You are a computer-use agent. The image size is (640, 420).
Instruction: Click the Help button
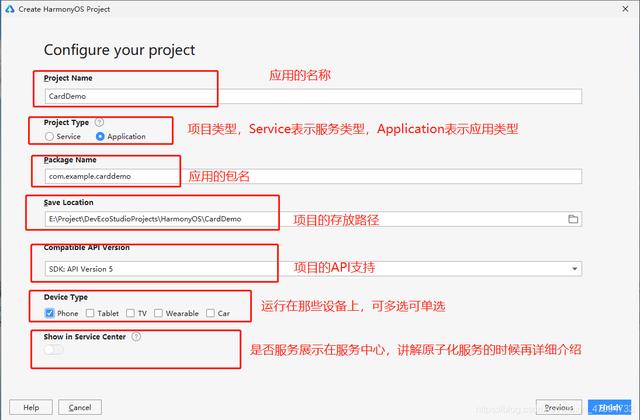(x=31, y=407)
